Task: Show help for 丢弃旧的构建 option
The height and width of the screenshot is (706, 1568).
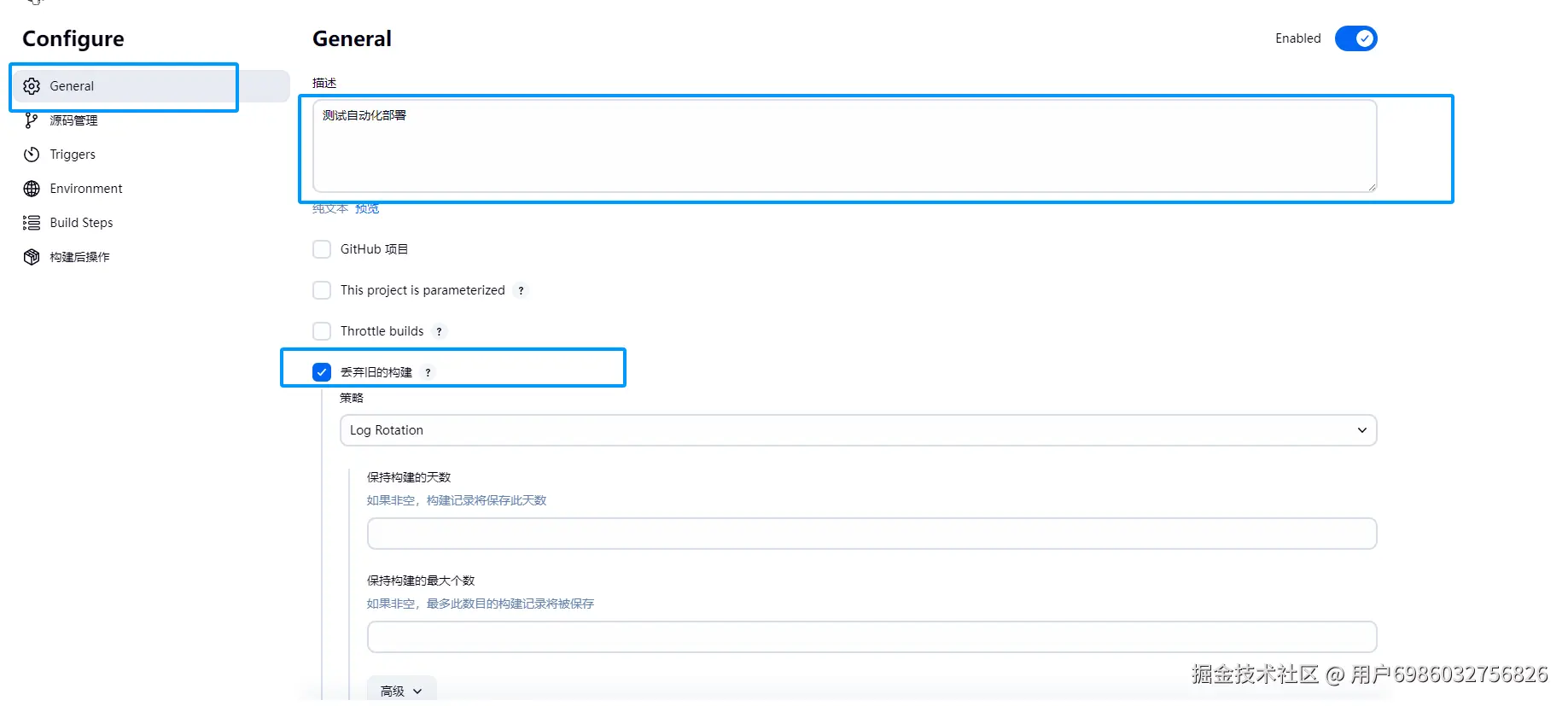Action: tap(428, 373)
